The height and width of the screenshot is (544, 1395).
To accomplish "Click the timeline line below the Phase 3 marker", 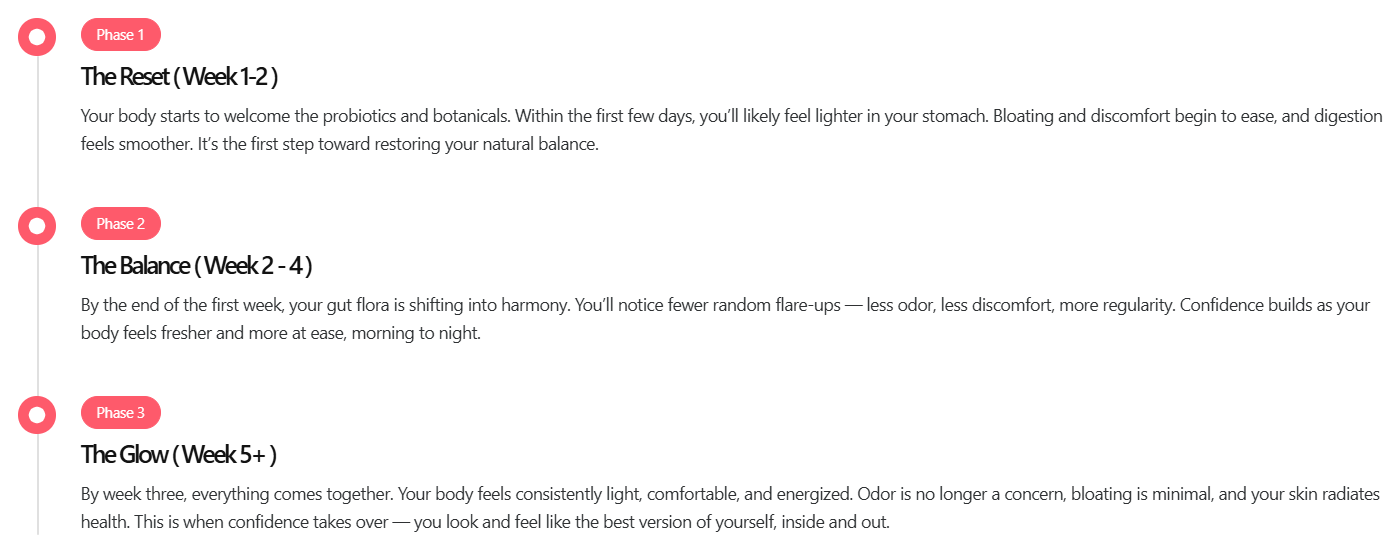I will pos(37,490).
